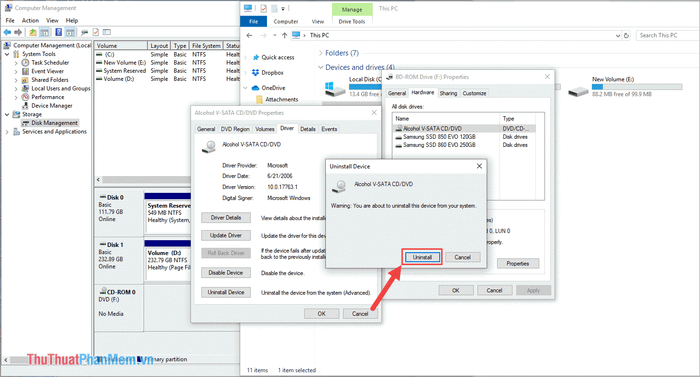
Task: Click Explorer's Up directory arrow
Action: (x=284, y=35)
